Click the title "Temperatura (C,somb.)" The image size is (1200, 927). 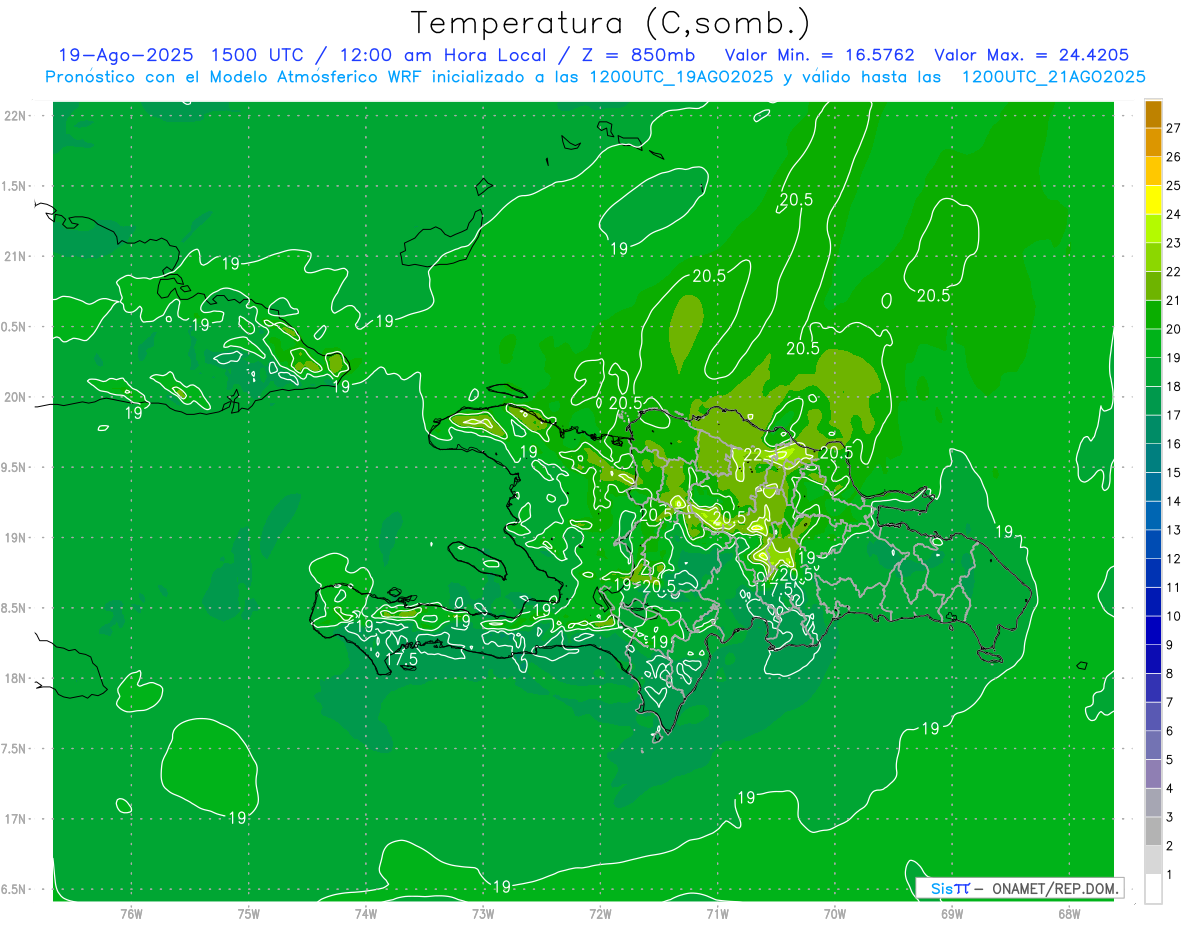610,23
